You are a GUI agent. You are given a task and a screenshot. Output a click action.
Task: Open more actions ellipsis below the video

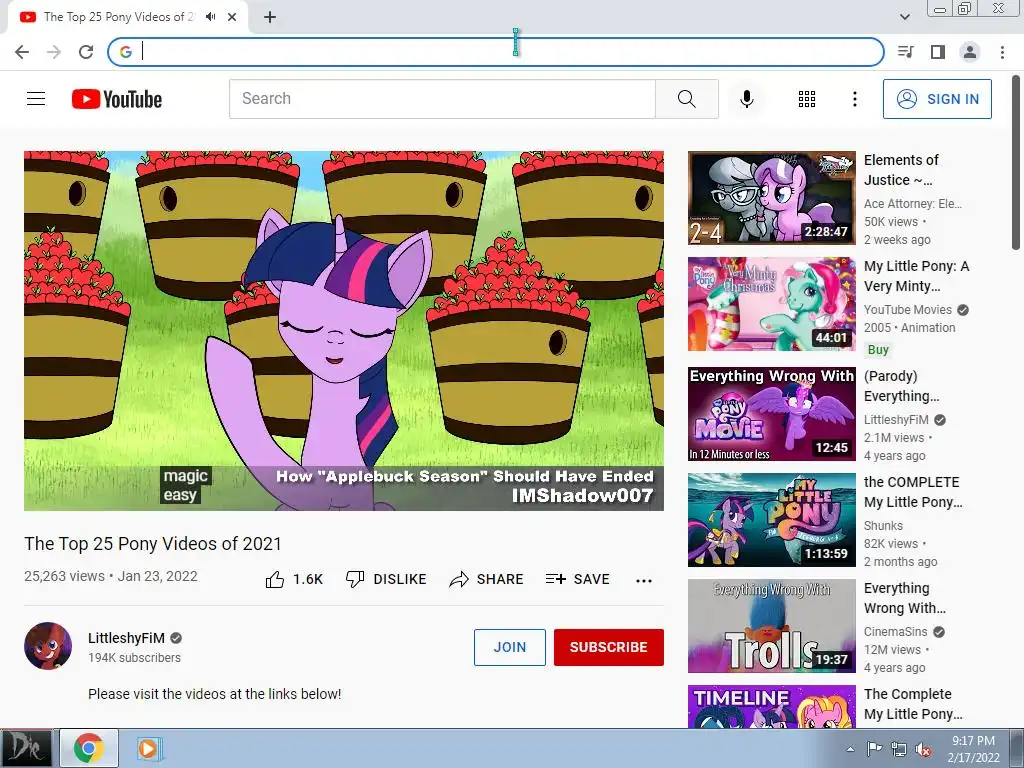pos(644,581)
